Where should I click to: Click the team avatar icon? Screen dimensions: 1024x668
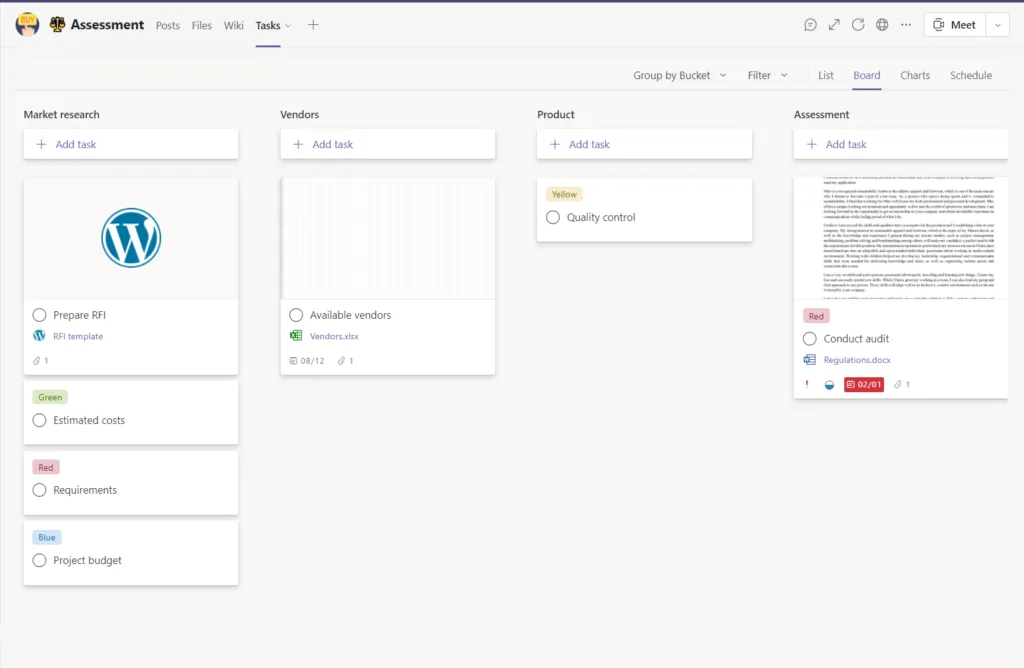pyautogui.click(x=27, y=25)
